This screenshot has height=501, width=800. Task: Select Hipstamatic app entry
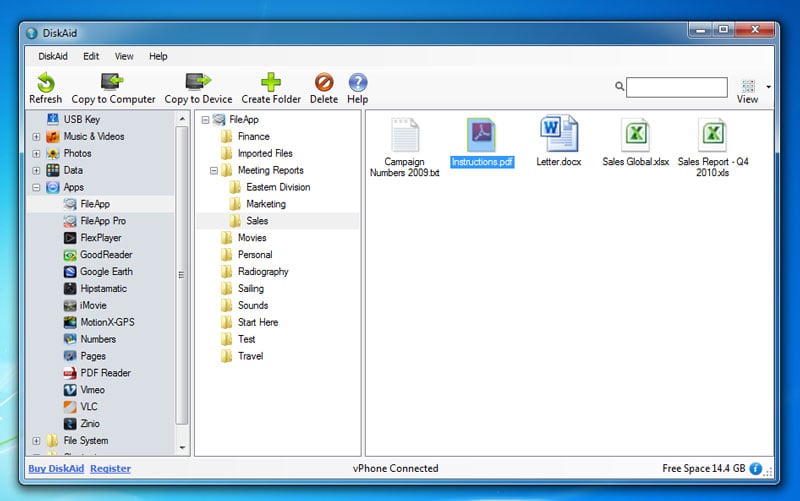click(95, 289)
